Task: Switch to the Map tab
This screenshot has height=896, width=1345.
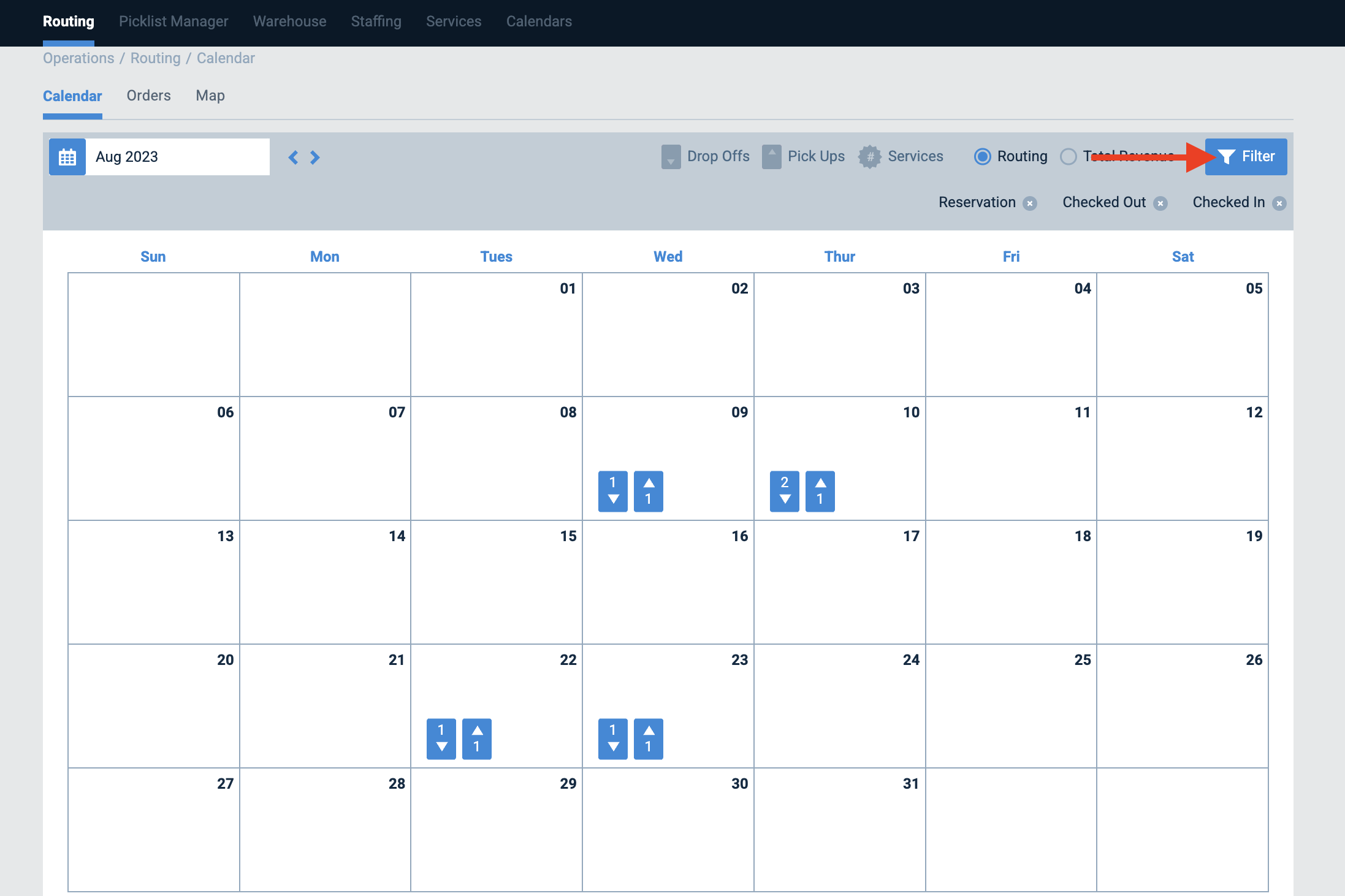Action: click(x=210, y=96)
